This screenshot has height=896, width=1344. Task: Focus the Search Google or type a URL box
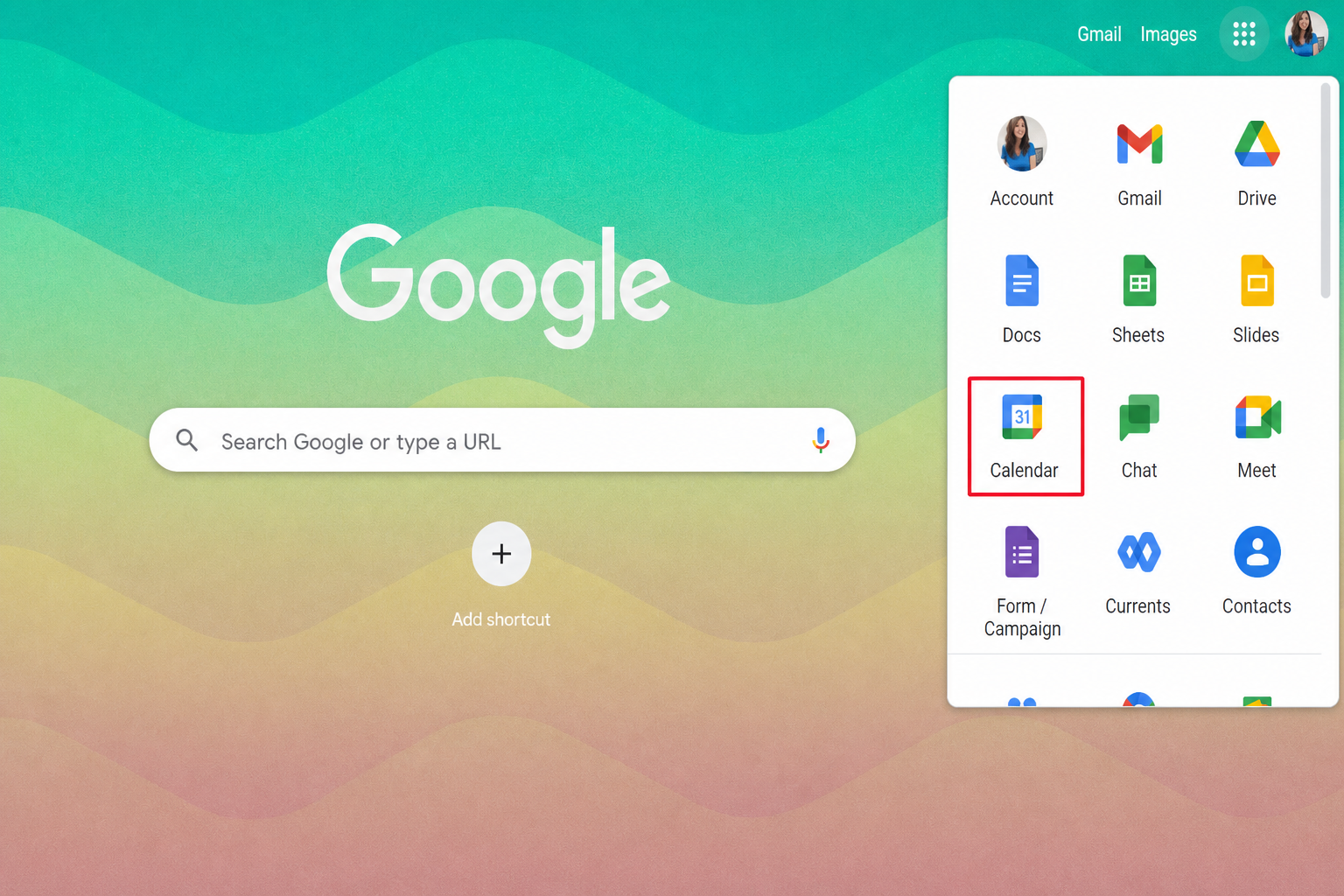tap(502, 440)
